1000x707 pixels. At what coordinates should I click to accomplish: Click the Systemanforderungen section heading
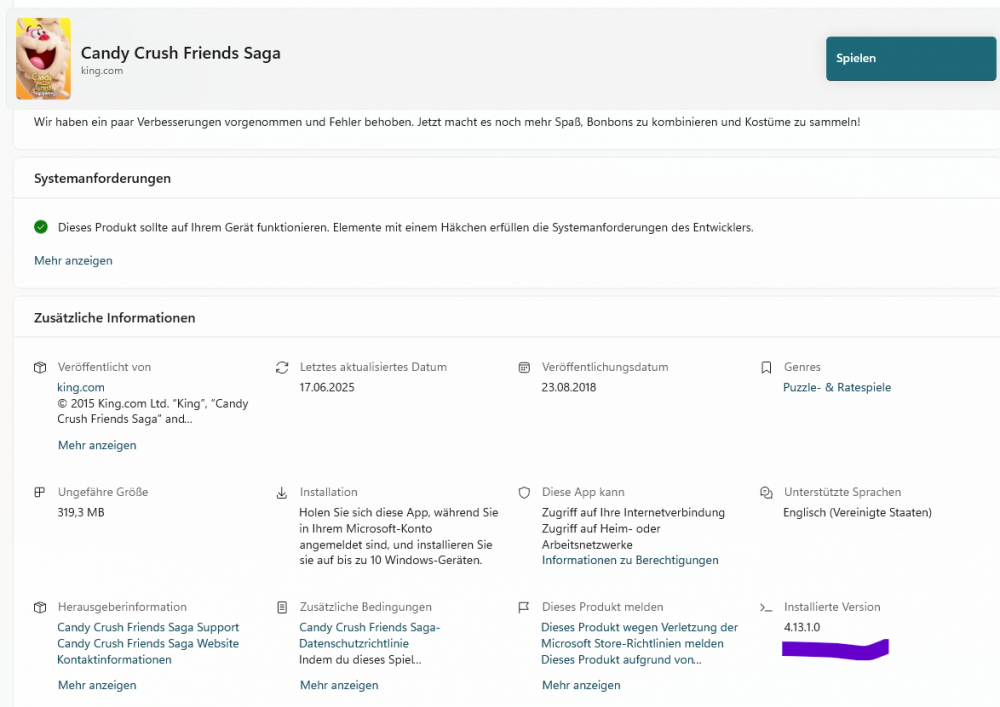(x=103, y=179)
